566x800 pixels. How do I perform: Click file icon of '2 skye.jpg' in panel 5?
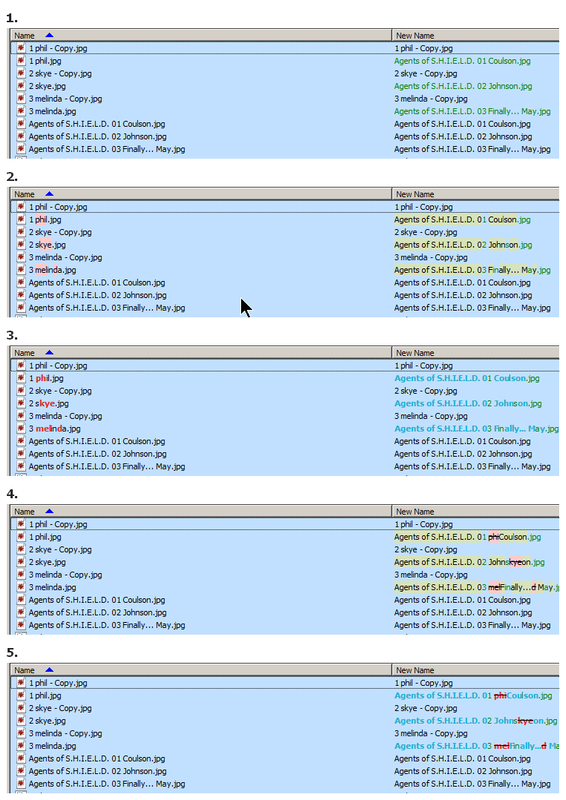pyautogui.click(x=20, y=721)
